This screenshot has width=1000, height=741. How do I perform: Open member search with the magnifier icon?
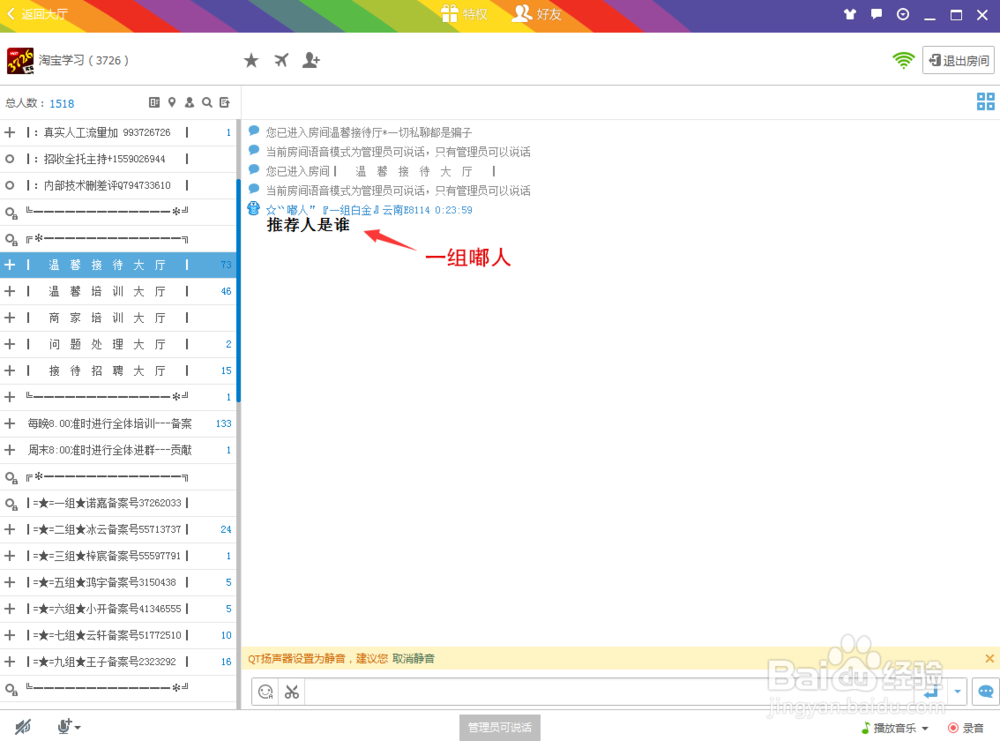205,103
